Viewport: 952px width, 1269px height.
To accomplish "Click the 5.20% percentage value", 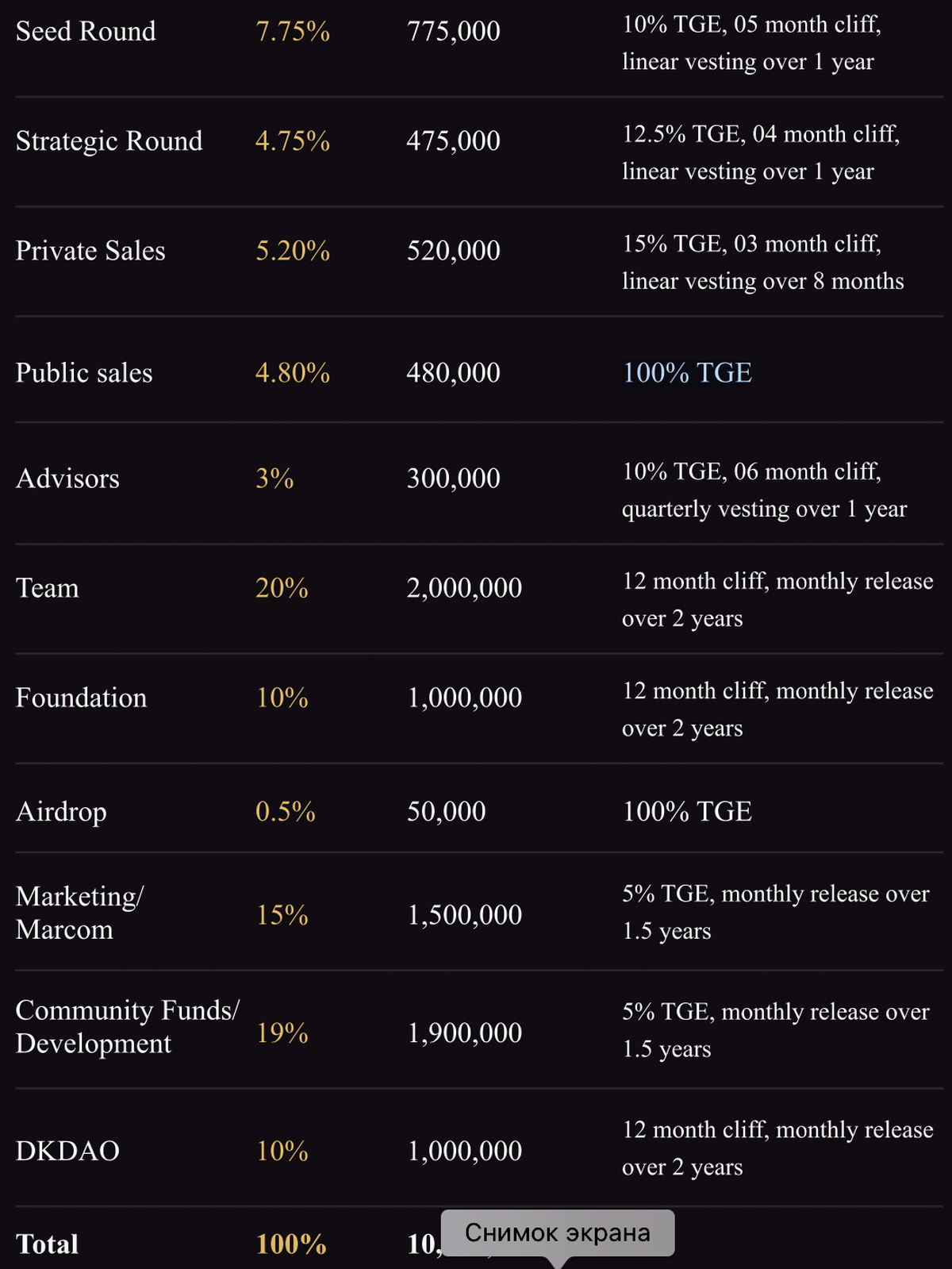I will point(292,251).
